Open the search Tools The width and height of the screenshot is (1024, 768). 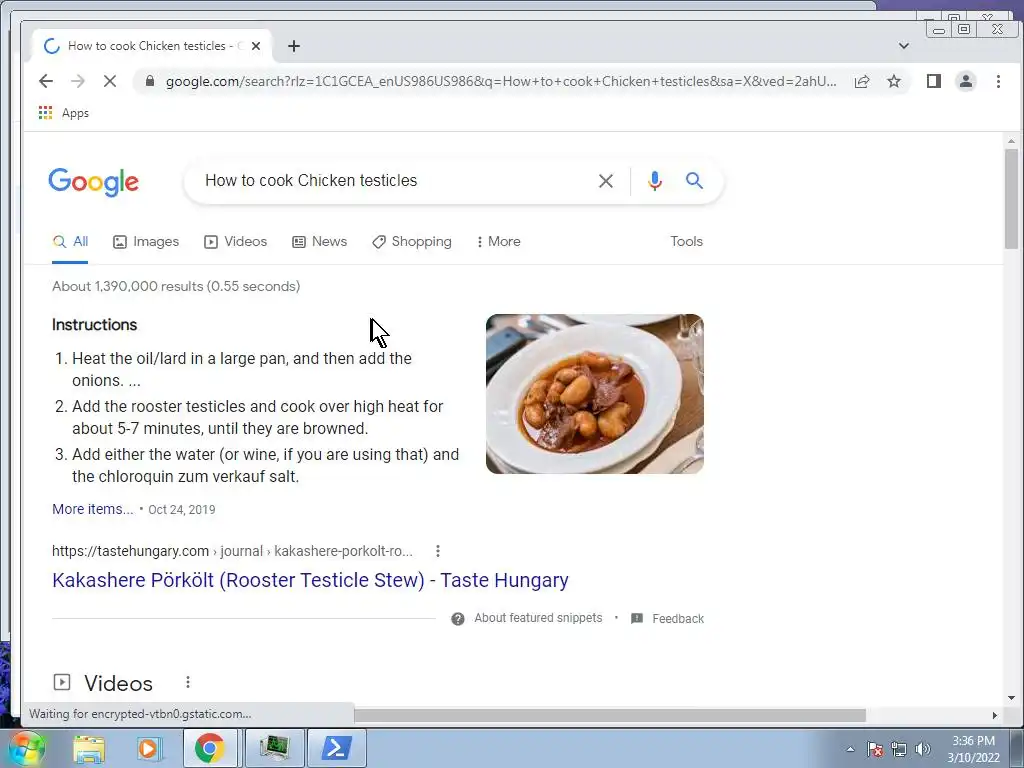[x=686, y=242]
